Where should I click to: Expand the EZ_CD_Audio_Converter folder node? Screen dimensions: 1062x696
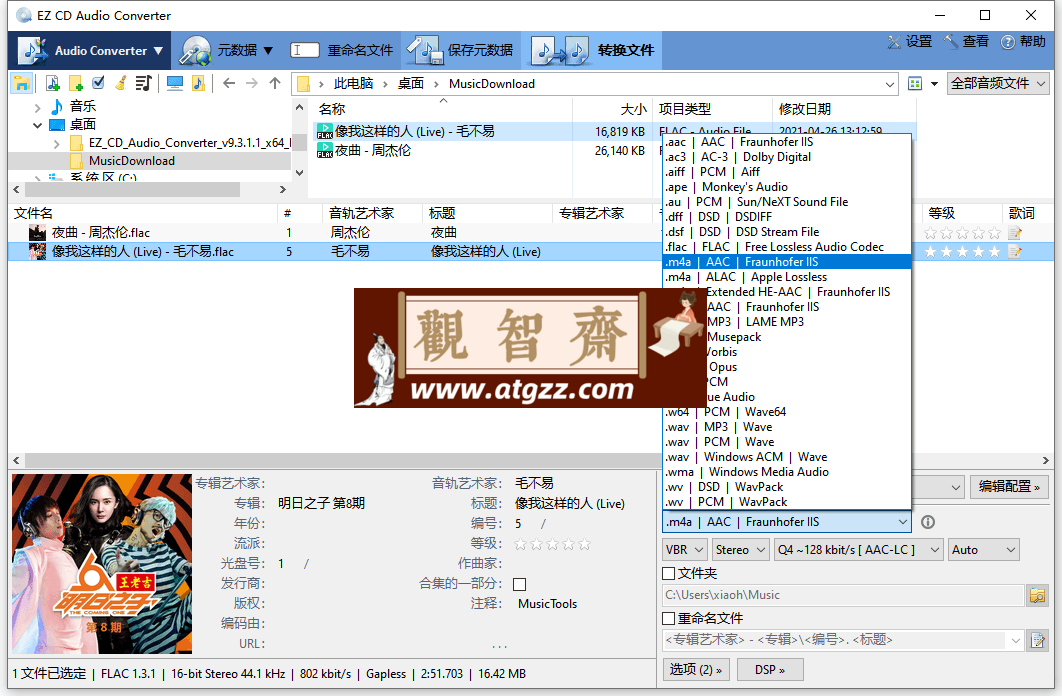(56, 144)
